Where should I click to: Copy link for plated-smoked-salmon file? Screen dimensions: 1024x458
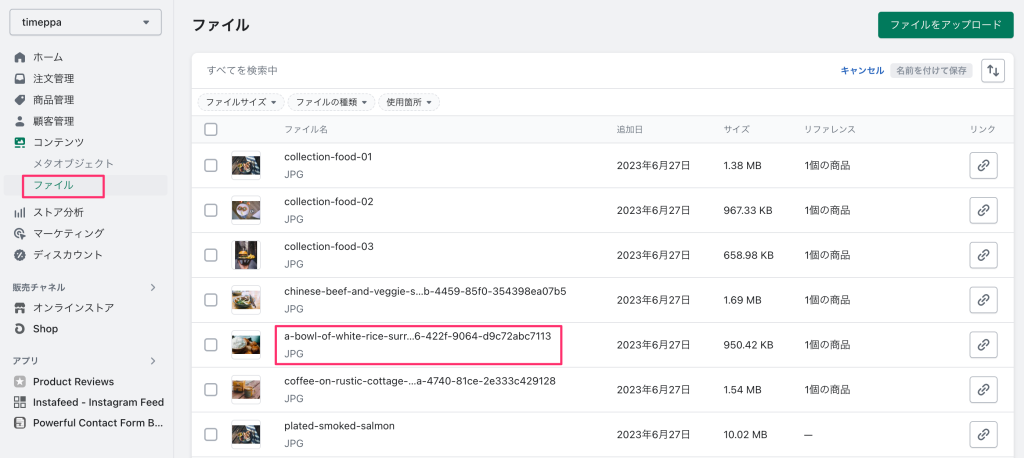(x=983, y=434)
